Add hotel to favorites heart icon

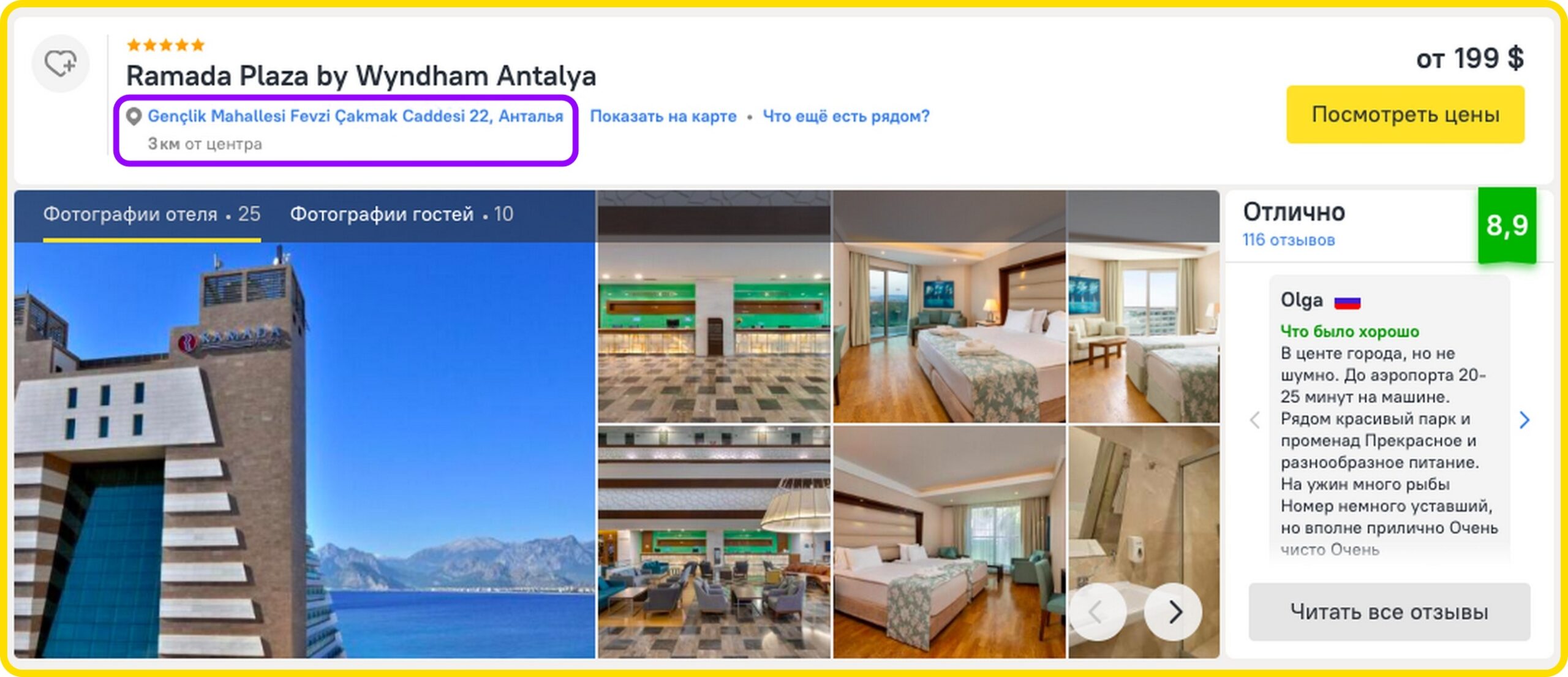click(x=61, y=63)
